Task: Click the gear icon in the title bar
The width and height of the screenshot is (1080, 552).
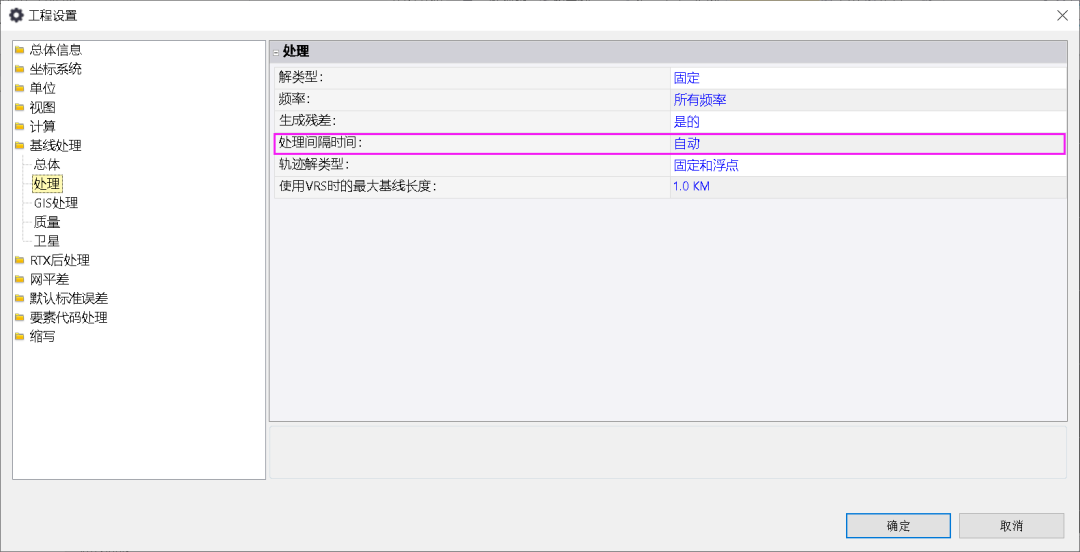Action: click(x=16, y=15)
